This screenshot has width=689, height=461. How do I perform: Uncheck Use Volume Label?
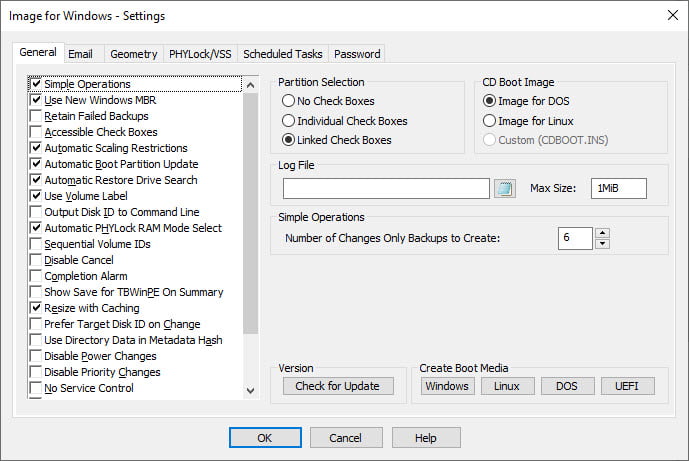36,196
